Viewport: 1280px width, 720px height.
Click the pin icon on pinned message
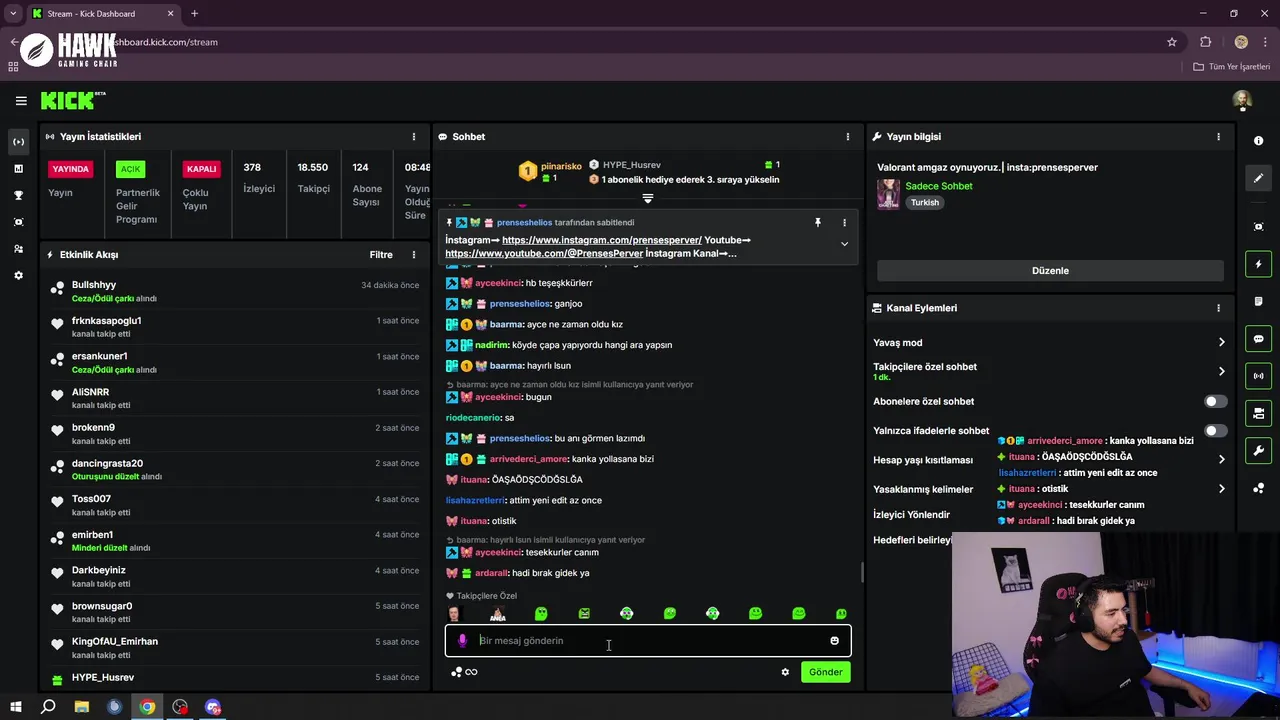(x=817, y=222)
